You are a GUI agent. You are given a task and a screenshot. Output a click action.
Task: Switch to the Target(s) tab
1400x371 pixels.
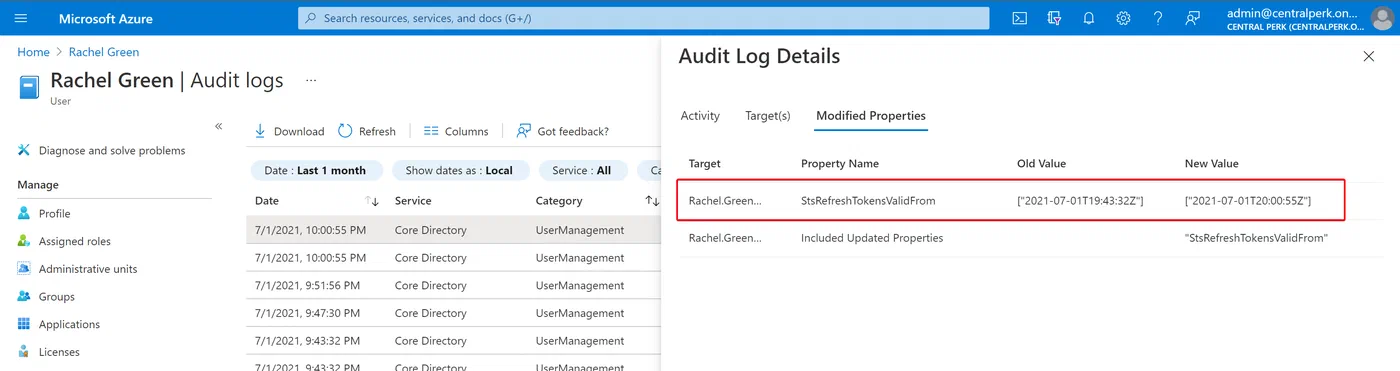768,116
